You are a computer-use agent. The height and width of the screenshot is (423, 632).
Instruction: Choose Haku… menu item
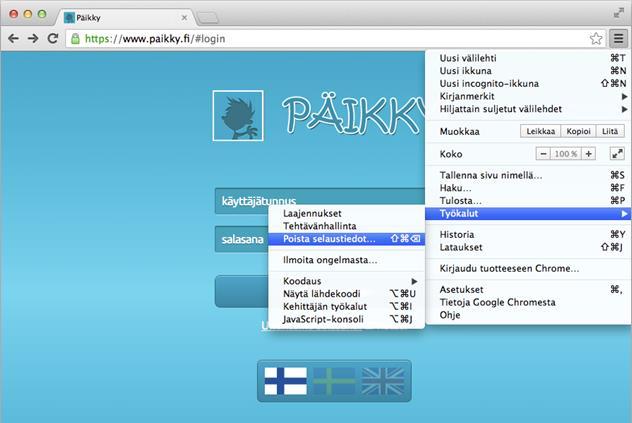coord(528,188)
